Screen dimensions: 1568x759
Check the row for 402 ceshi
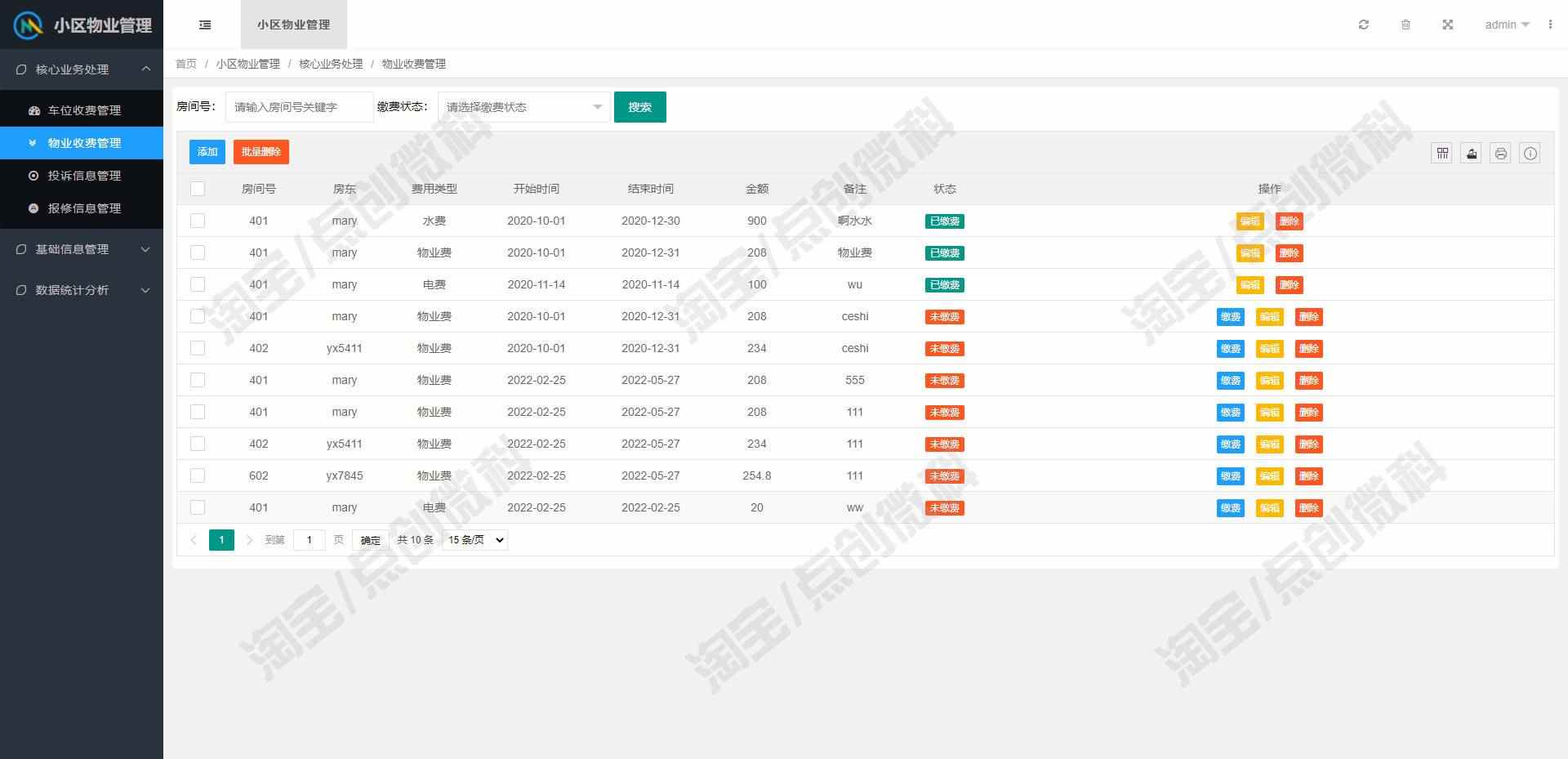(x=198, y=348)
